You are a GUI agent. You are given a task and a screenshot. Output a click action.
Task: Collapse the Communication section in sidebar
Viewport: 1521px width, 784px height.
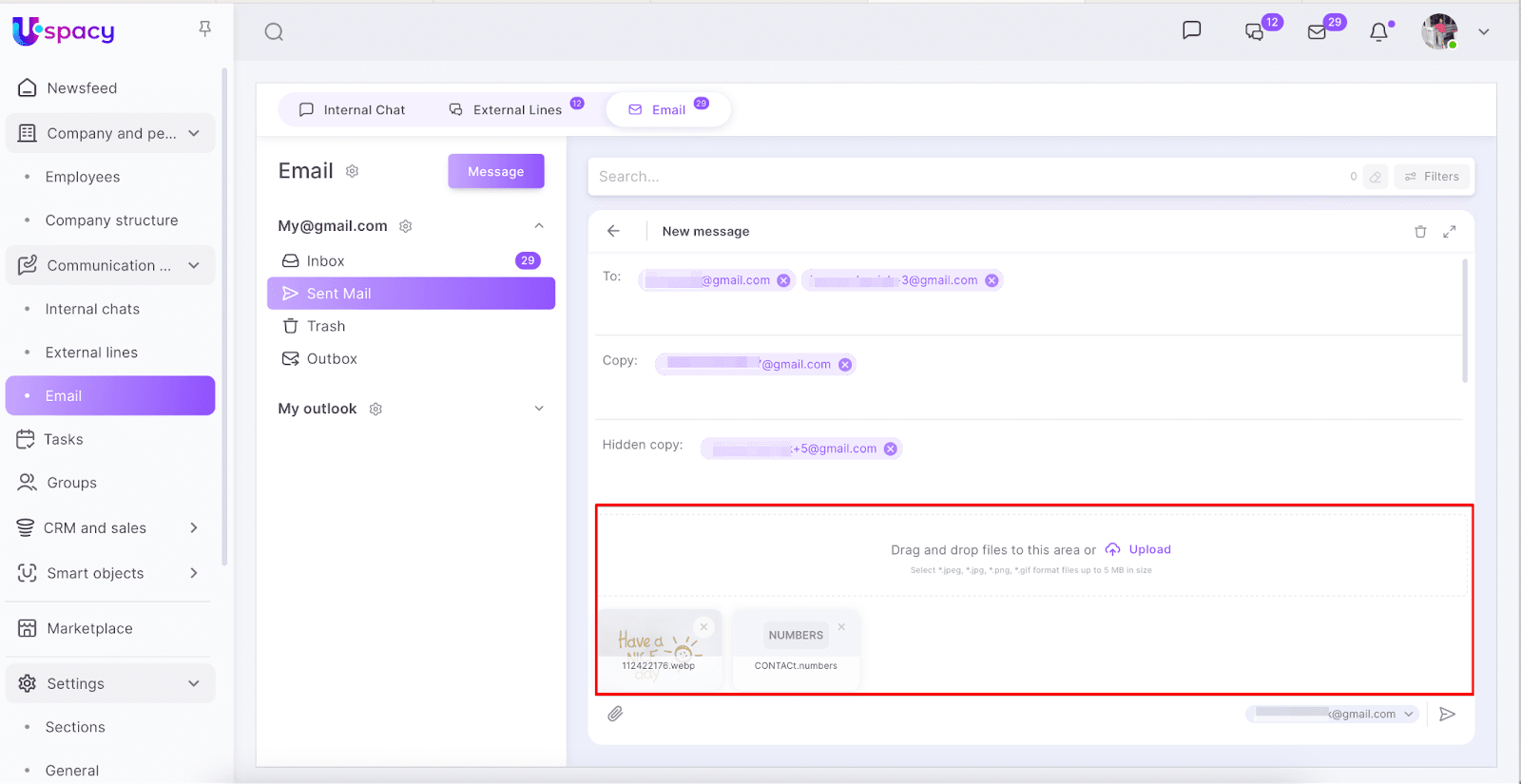(194, 265)
